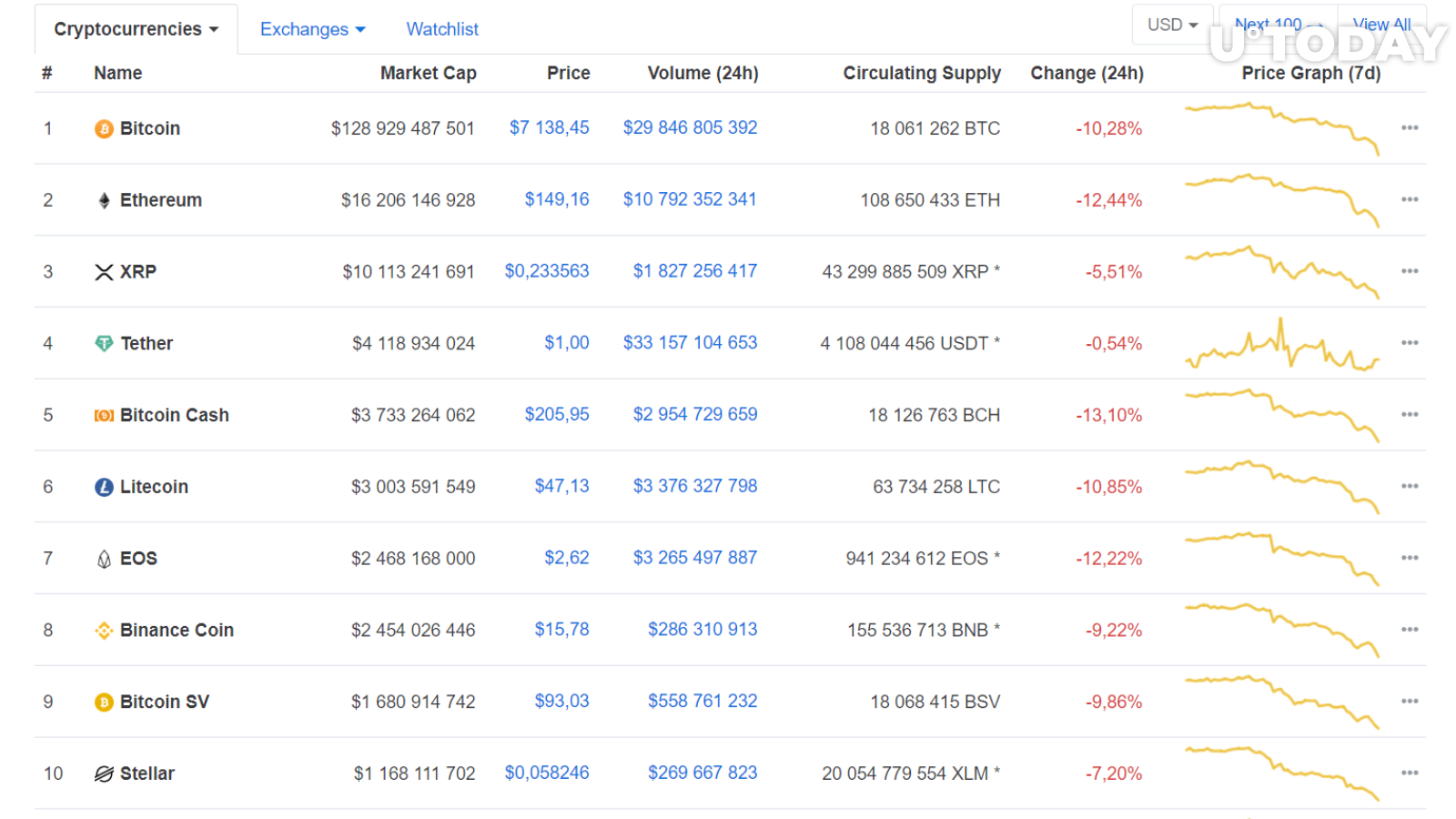Click the Stellar logo icon
This screenshot has height=819, width=1456.
coord(104,774)
